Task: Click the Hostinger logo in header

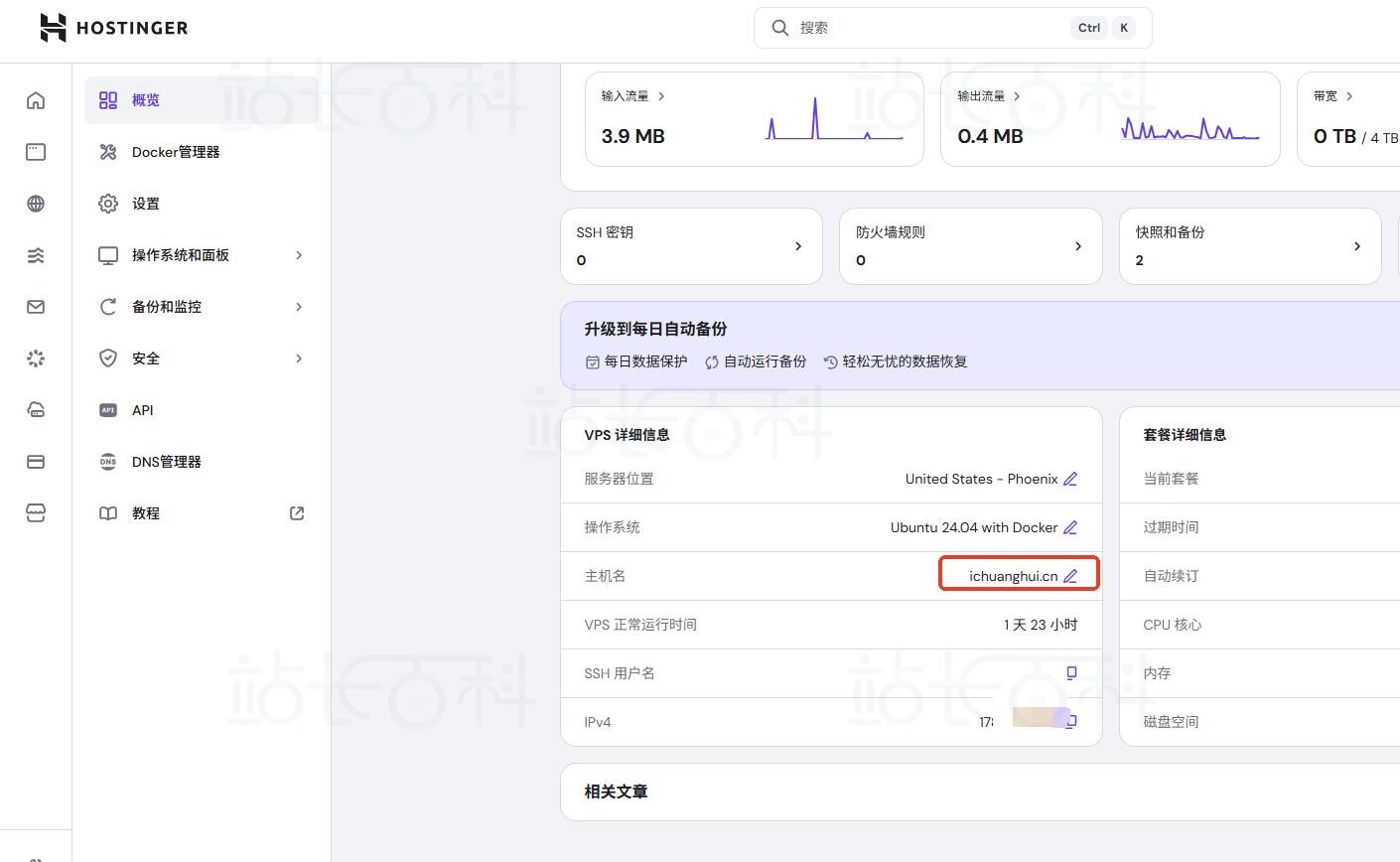Action: coord(113,28)
